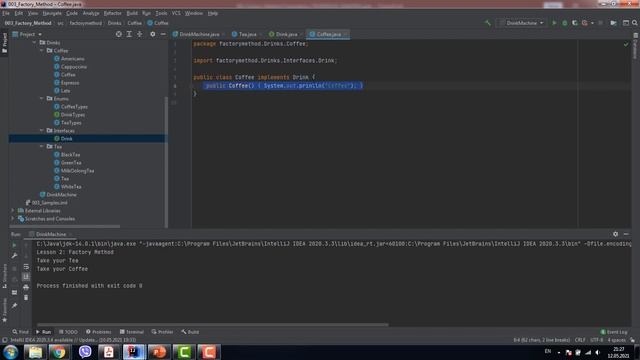Toggle scroll to end in Run console
Viewport: 640px width, 360px height.
[x=26, y=277]
